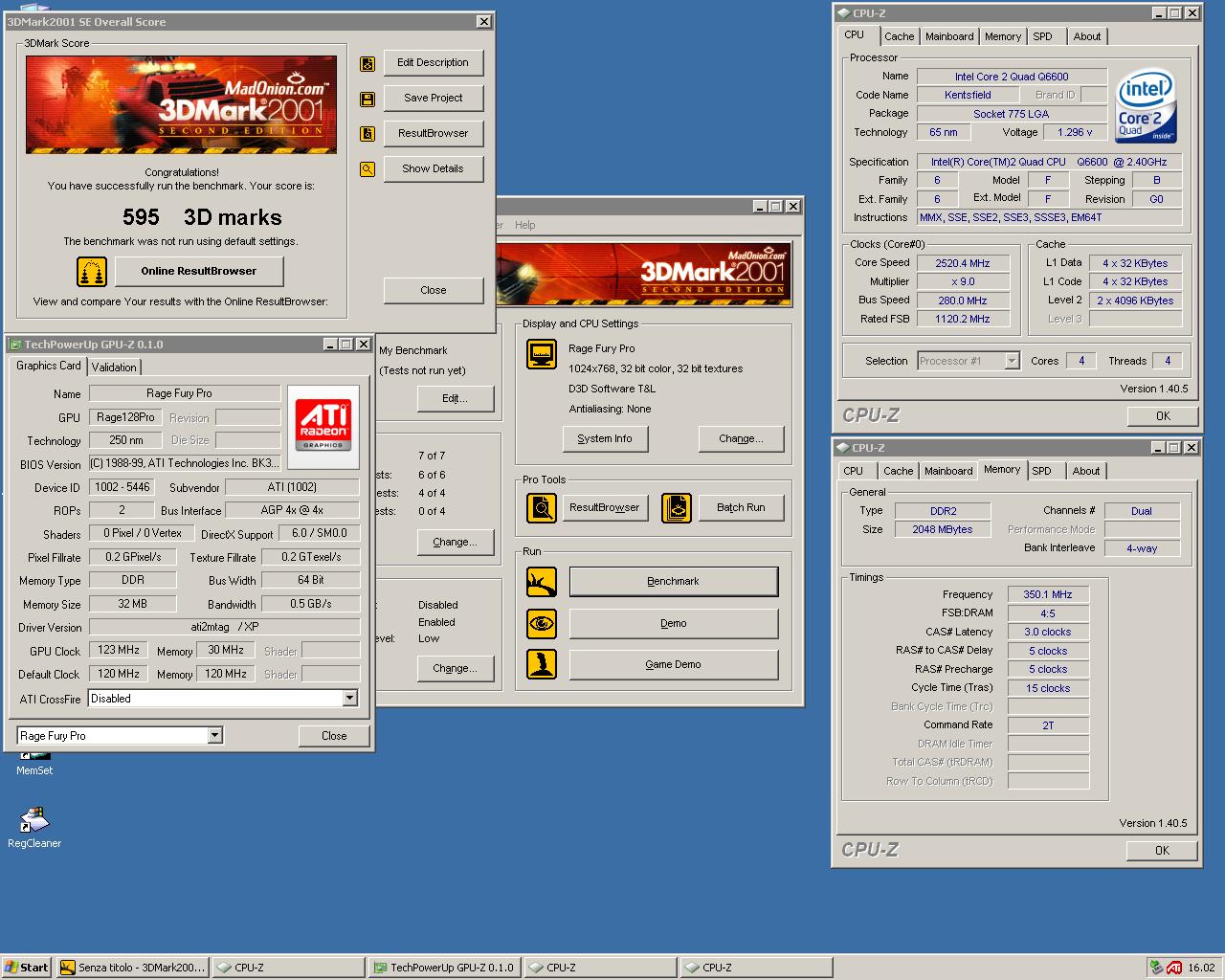
Task: Switch to the Validation tab in GPU-Z
Action: click(x=114, y=367)
